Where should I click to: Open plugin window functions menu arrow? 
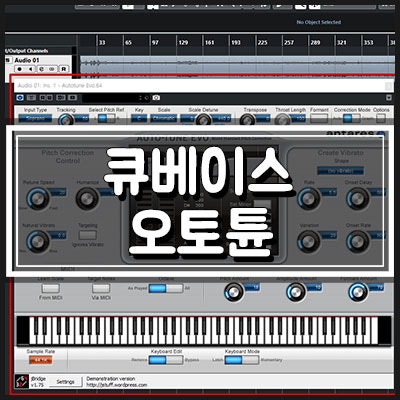click(389, 98)
